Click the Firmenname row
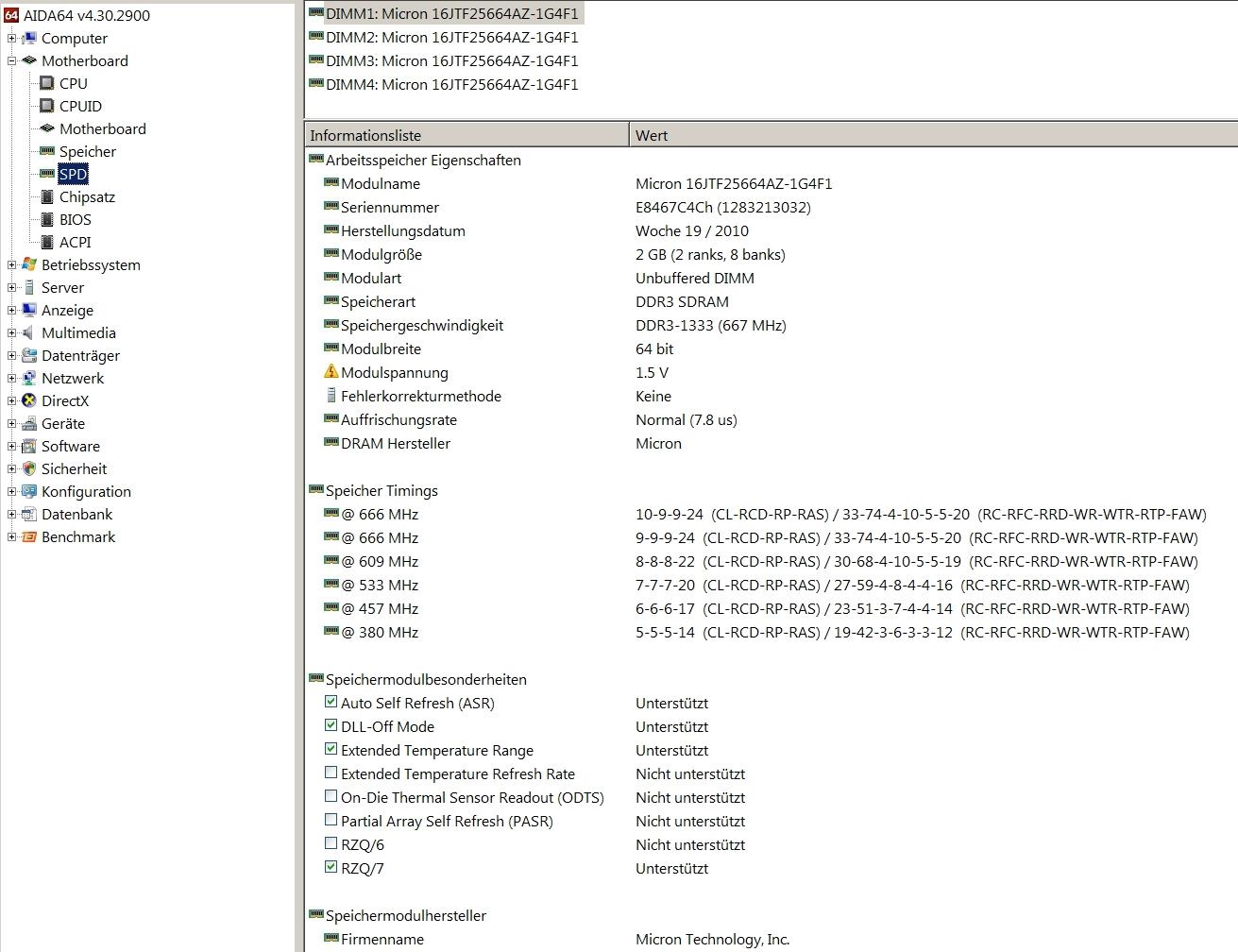1238x952 pixels. [771, 939]
